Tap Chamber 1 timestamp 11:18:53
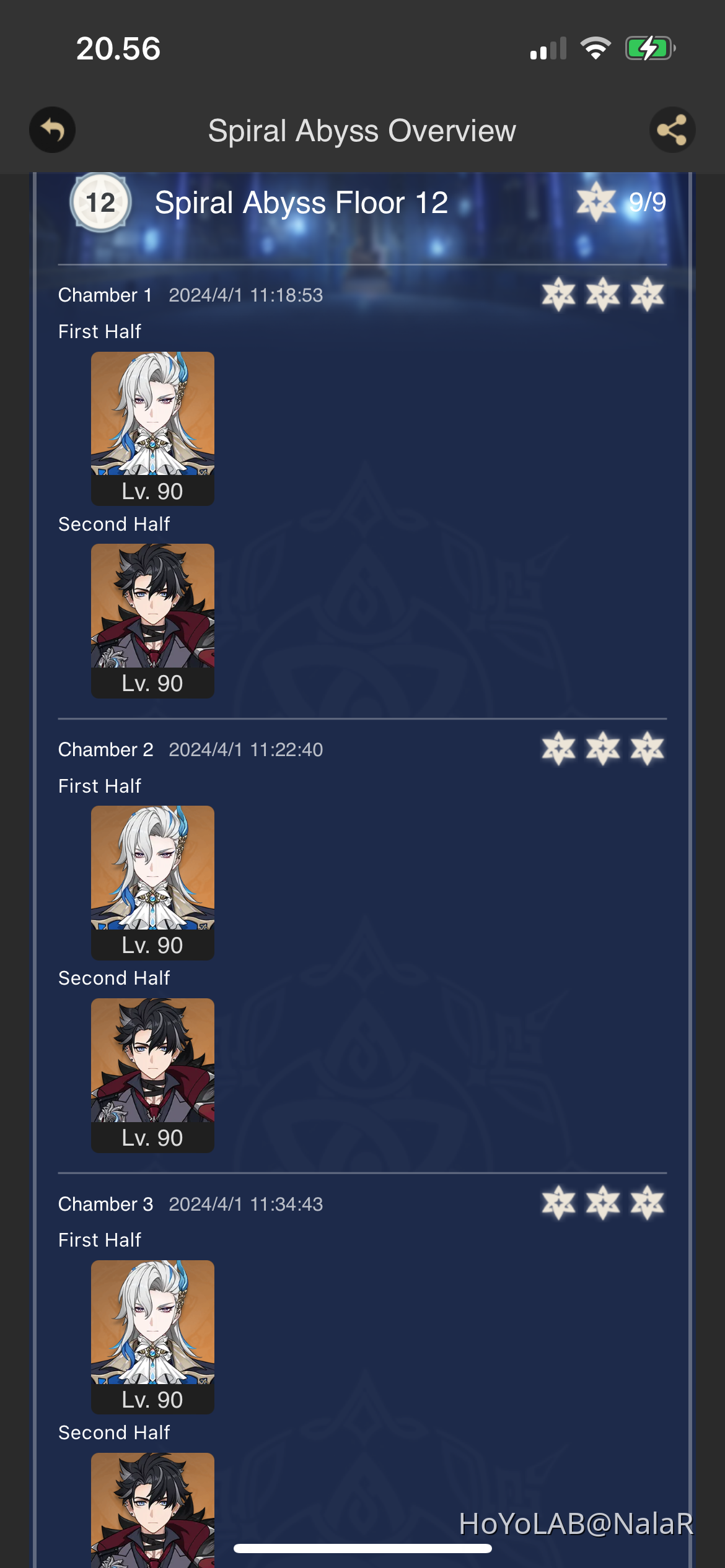The image size is (725, 1568). (286, 295)
